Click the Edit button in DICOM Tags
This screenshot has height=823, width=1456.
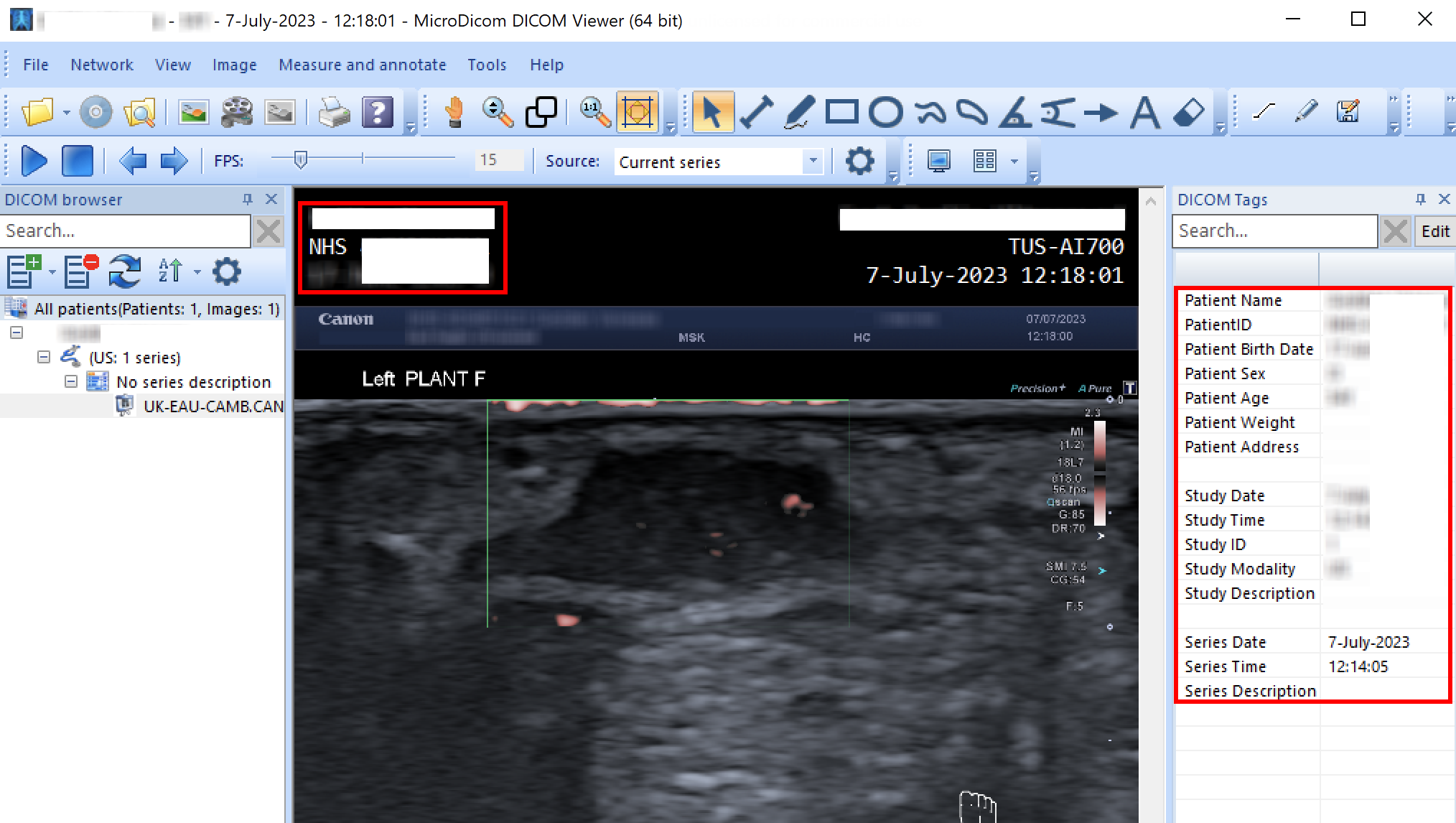1434,231
